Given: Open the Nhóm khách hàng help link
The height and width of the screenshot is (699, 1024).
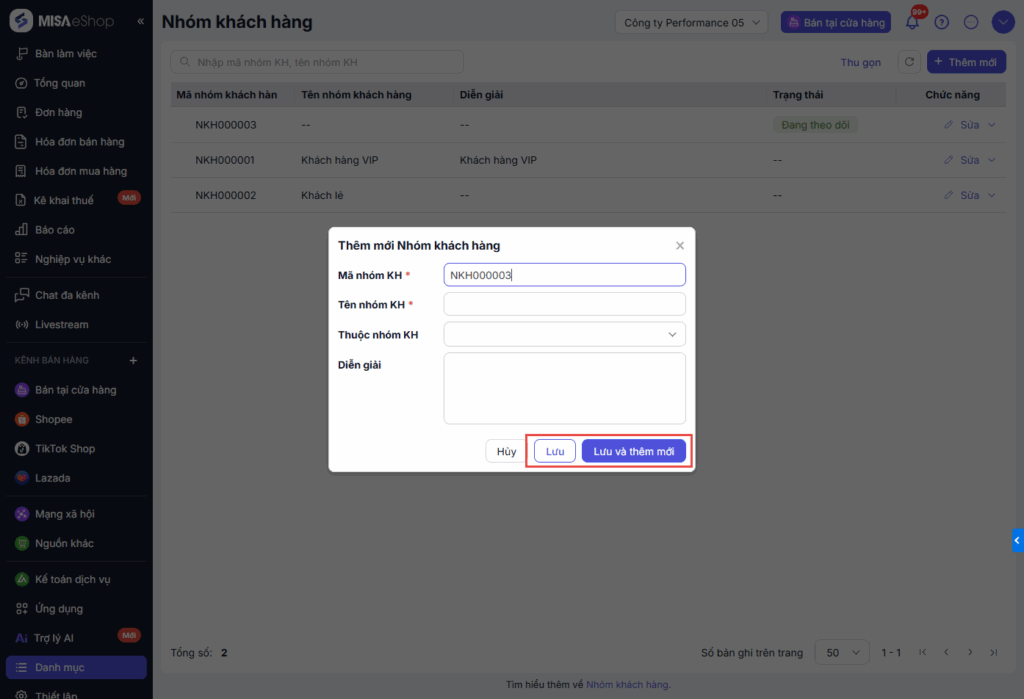Looking at the screenshot, I should click(627, 685).
